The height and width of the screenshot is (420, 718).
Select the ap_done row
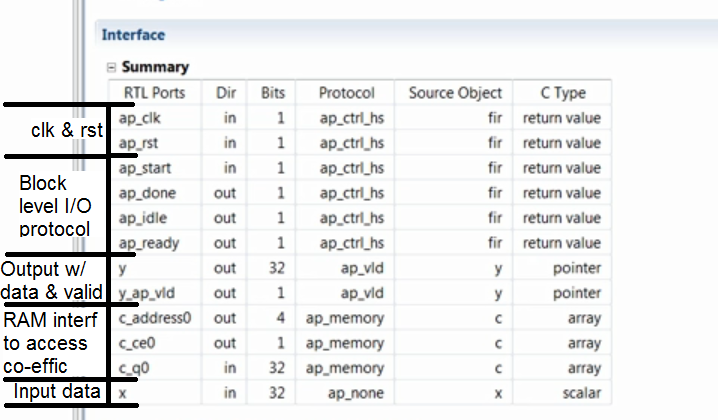(360, 193)
